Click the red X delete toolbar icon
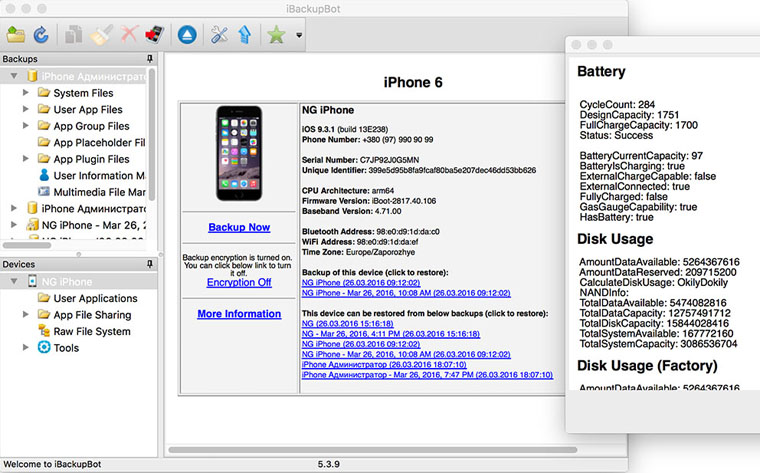 pyautogui.click(x=129, y=35)
